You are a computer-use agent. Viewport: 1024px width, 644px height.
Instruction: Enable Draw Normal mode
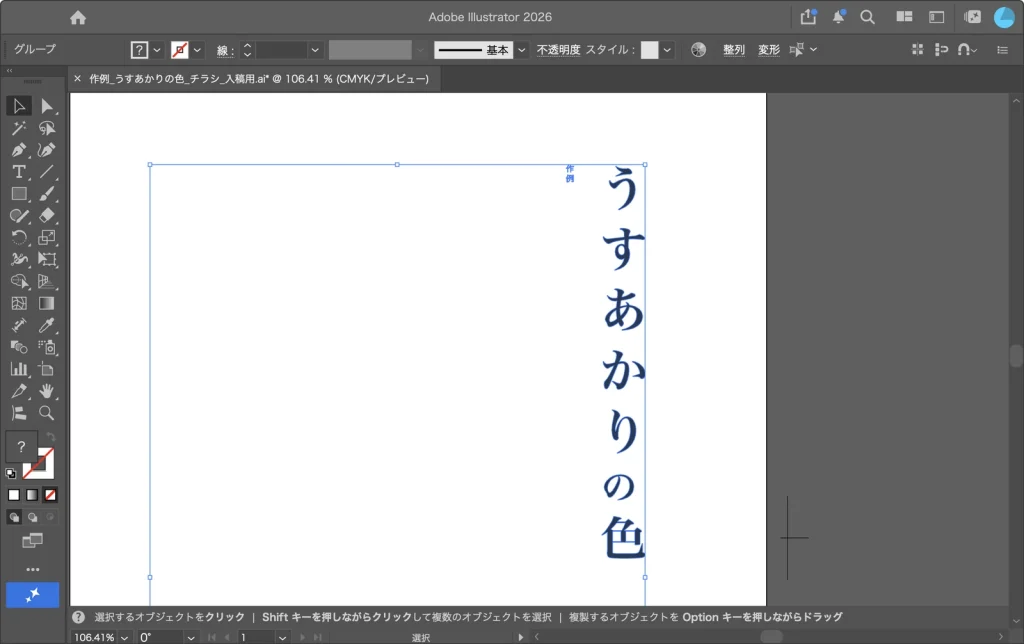[x=14, y=517]
